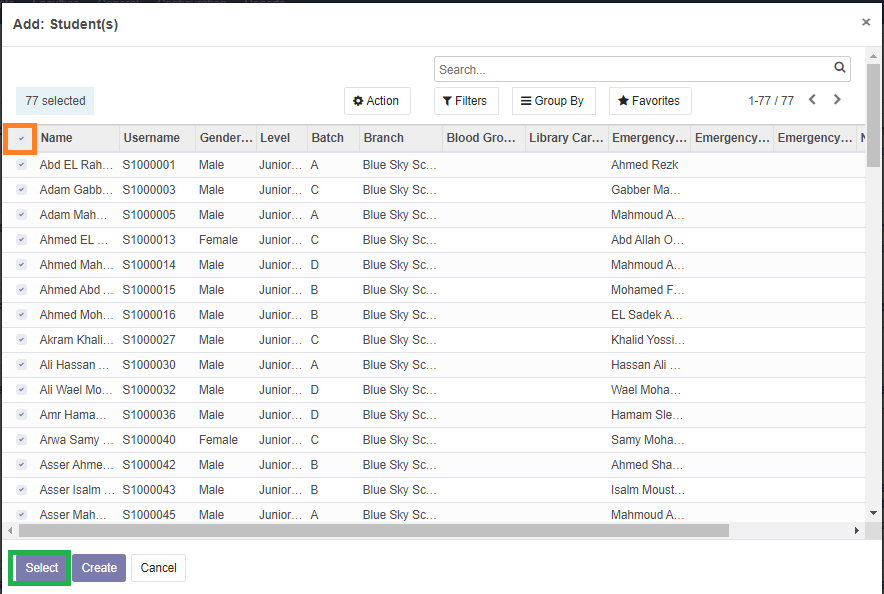Click emergency contact Ahmed Rezk
This screenshot has width=884, height=594.
point(644,165)
